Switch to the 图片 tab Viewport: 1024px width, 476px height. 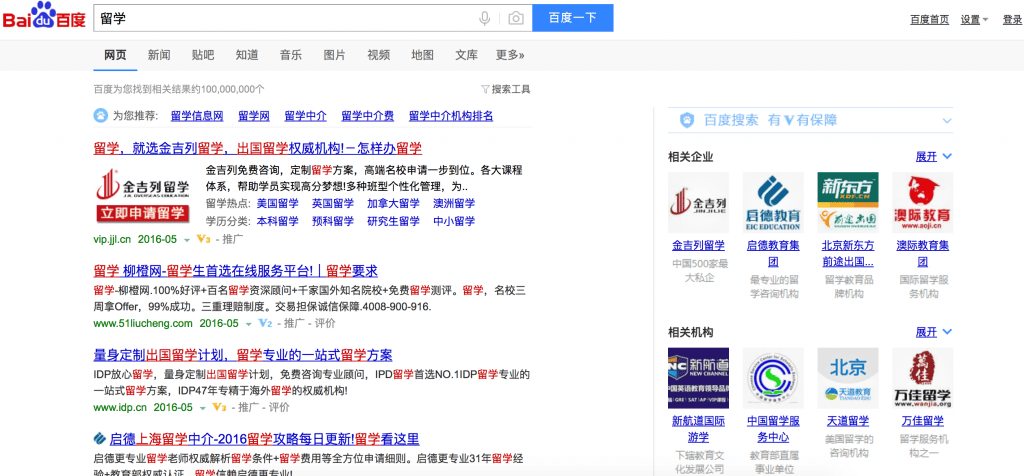click(x=334, y=55)
